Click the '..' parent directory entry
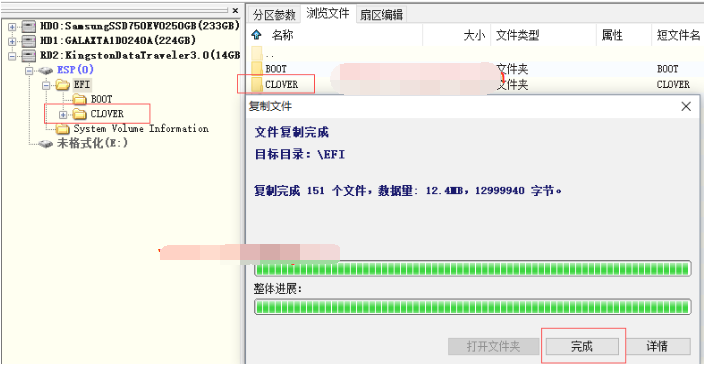 pos(270,55)
